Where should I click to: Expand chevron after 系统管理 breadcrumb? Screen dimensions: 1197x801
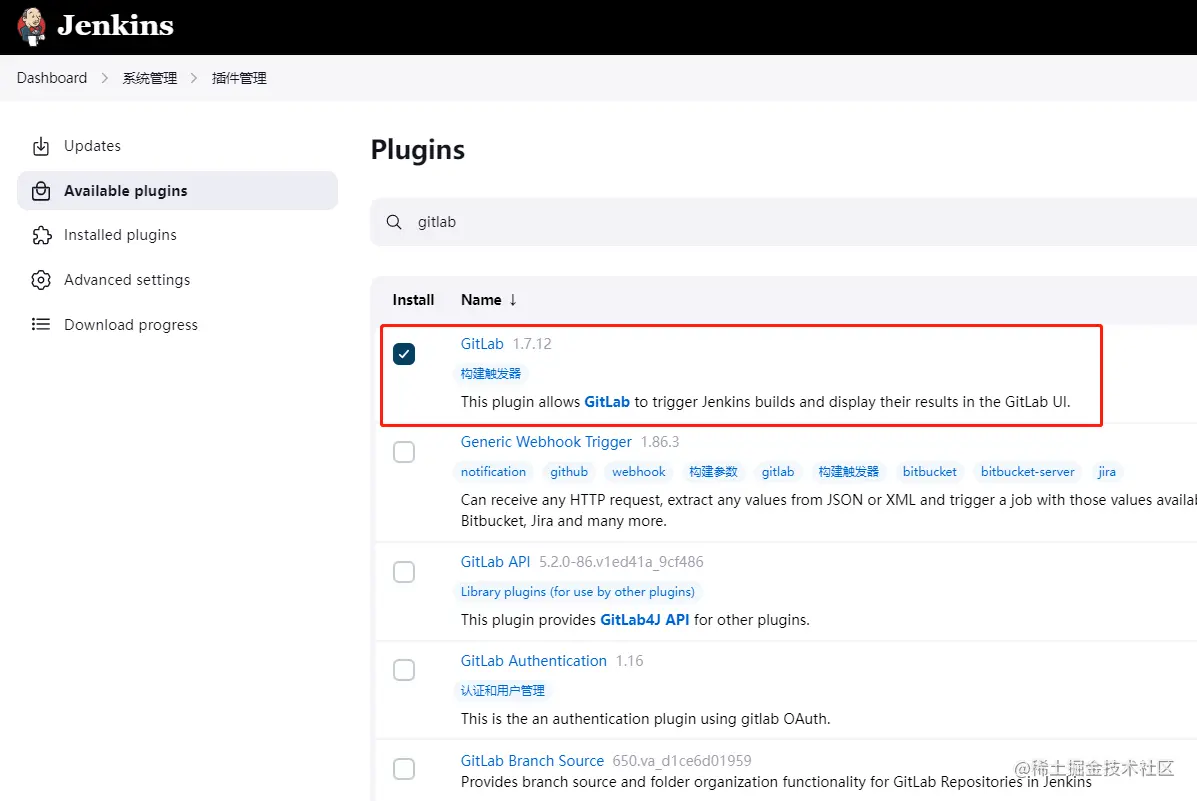click(194, 78)
